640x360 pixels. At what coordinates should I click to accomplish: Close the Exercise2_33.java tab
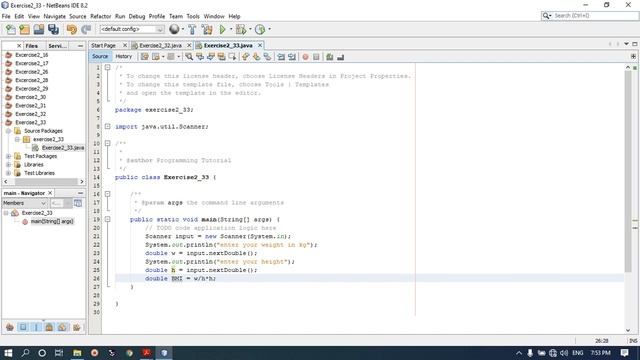tap(260, 45)
